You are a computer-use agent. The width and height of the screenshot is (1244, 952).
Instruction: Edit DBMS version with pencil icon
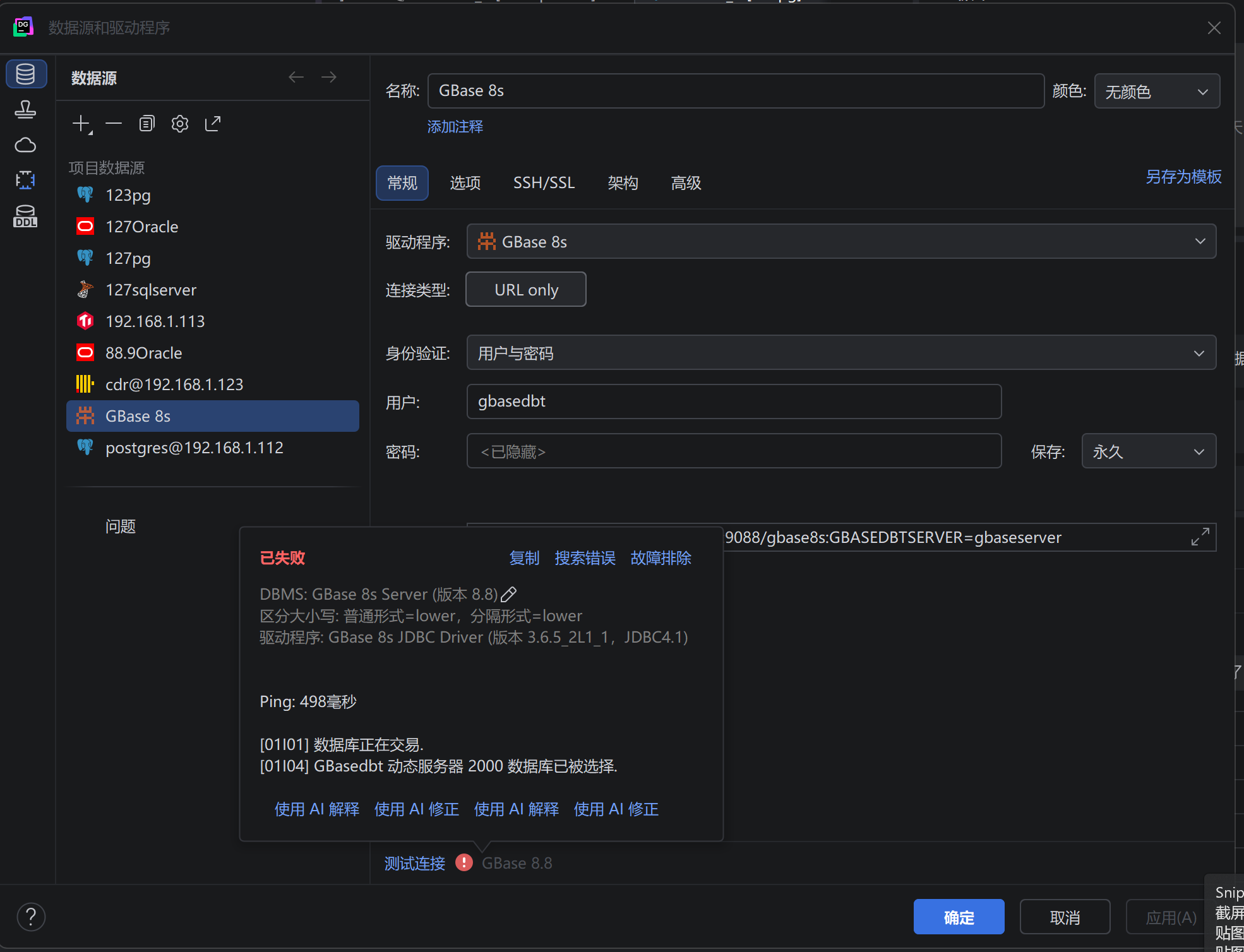[509, 594]
